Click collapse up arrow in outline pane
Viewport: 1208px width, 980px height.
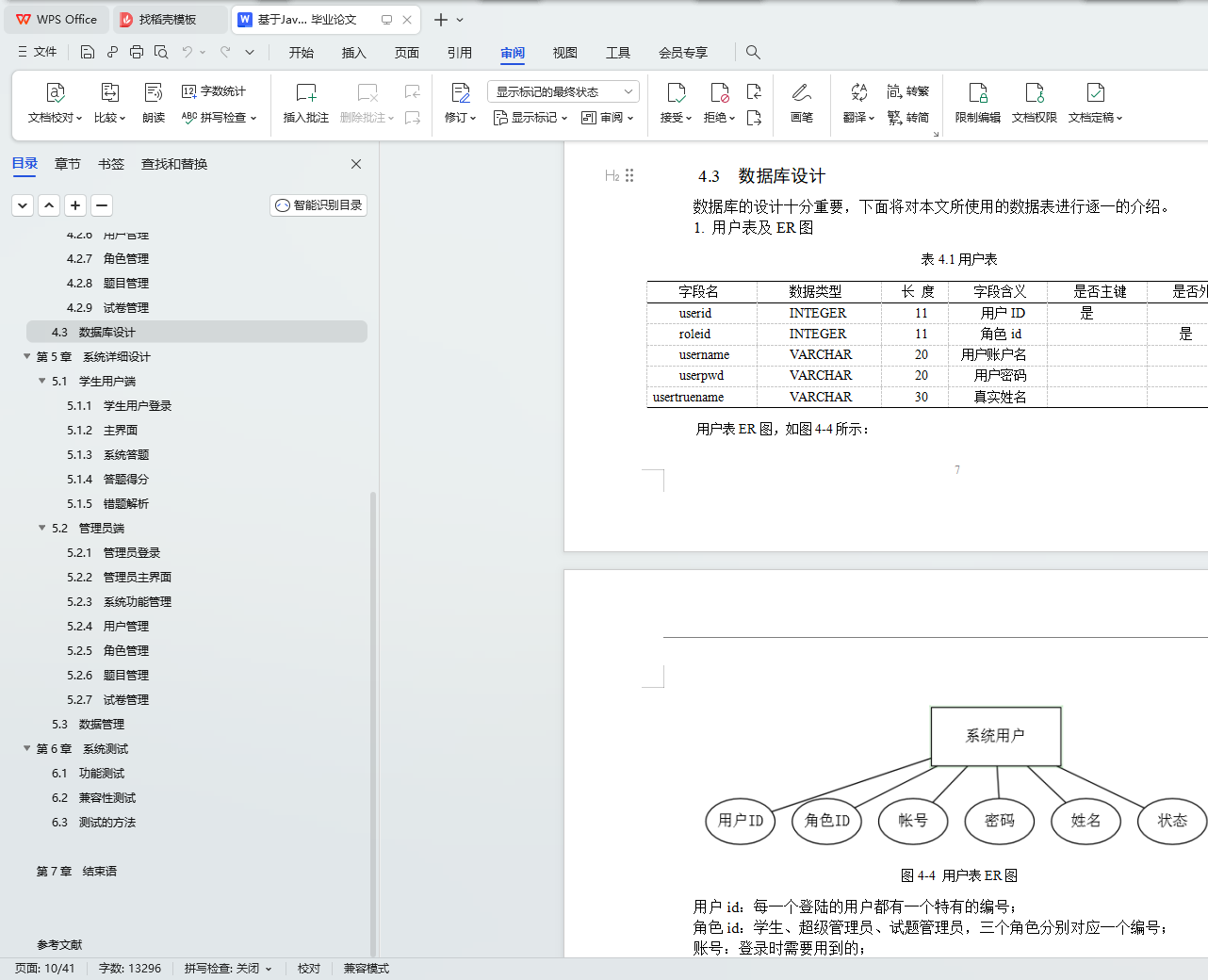pyautogui.click(x=49, y=205)
